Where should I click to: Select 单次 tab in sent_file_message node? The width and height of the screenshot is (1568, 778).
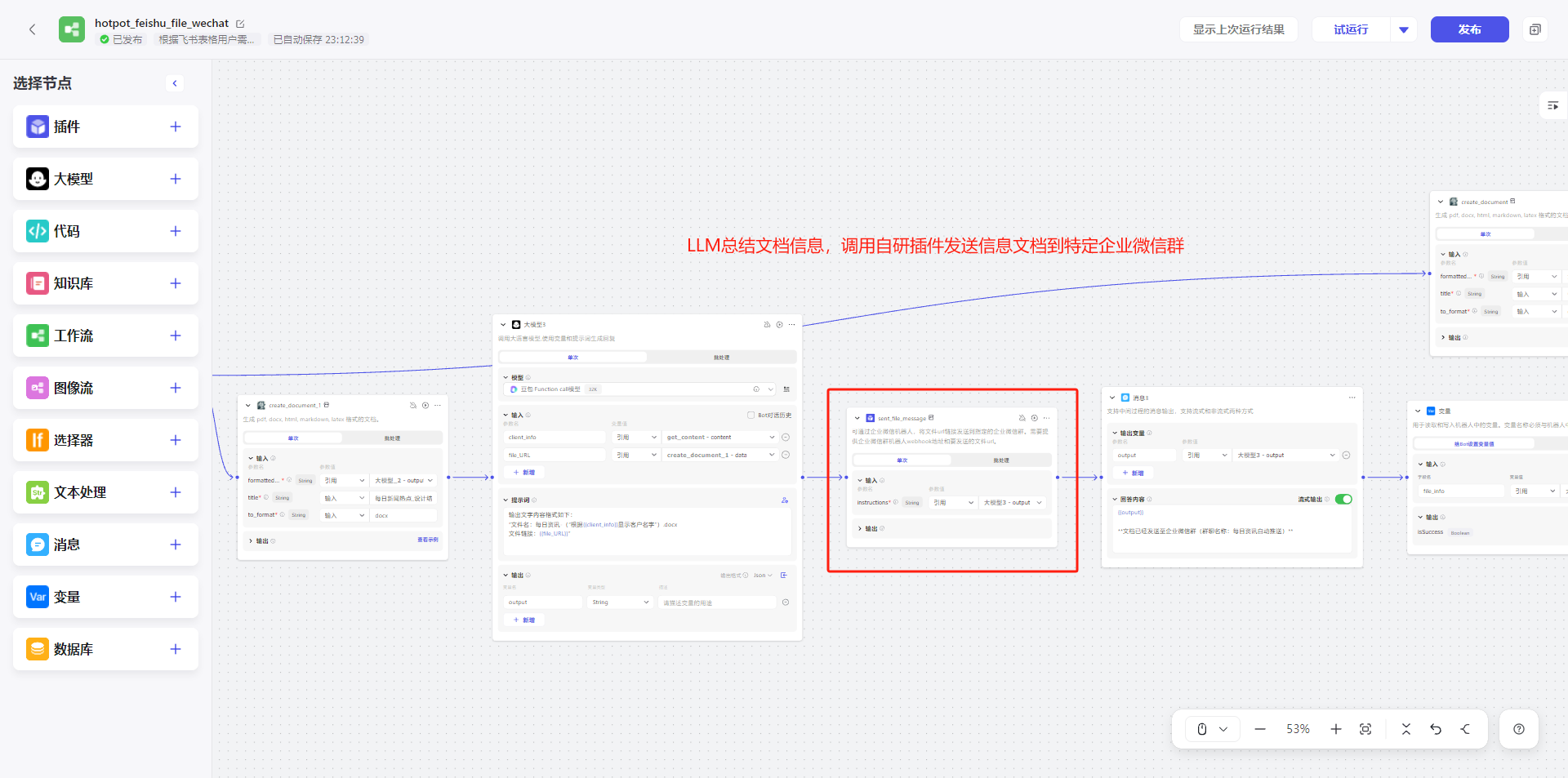click(x=902, y=460)
